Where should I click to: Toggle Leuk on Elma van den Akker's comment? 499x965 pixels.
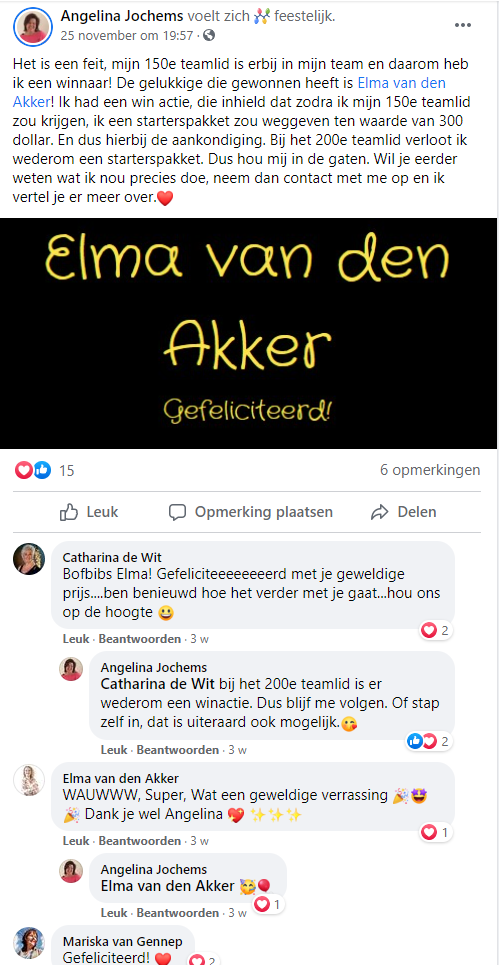76,841
